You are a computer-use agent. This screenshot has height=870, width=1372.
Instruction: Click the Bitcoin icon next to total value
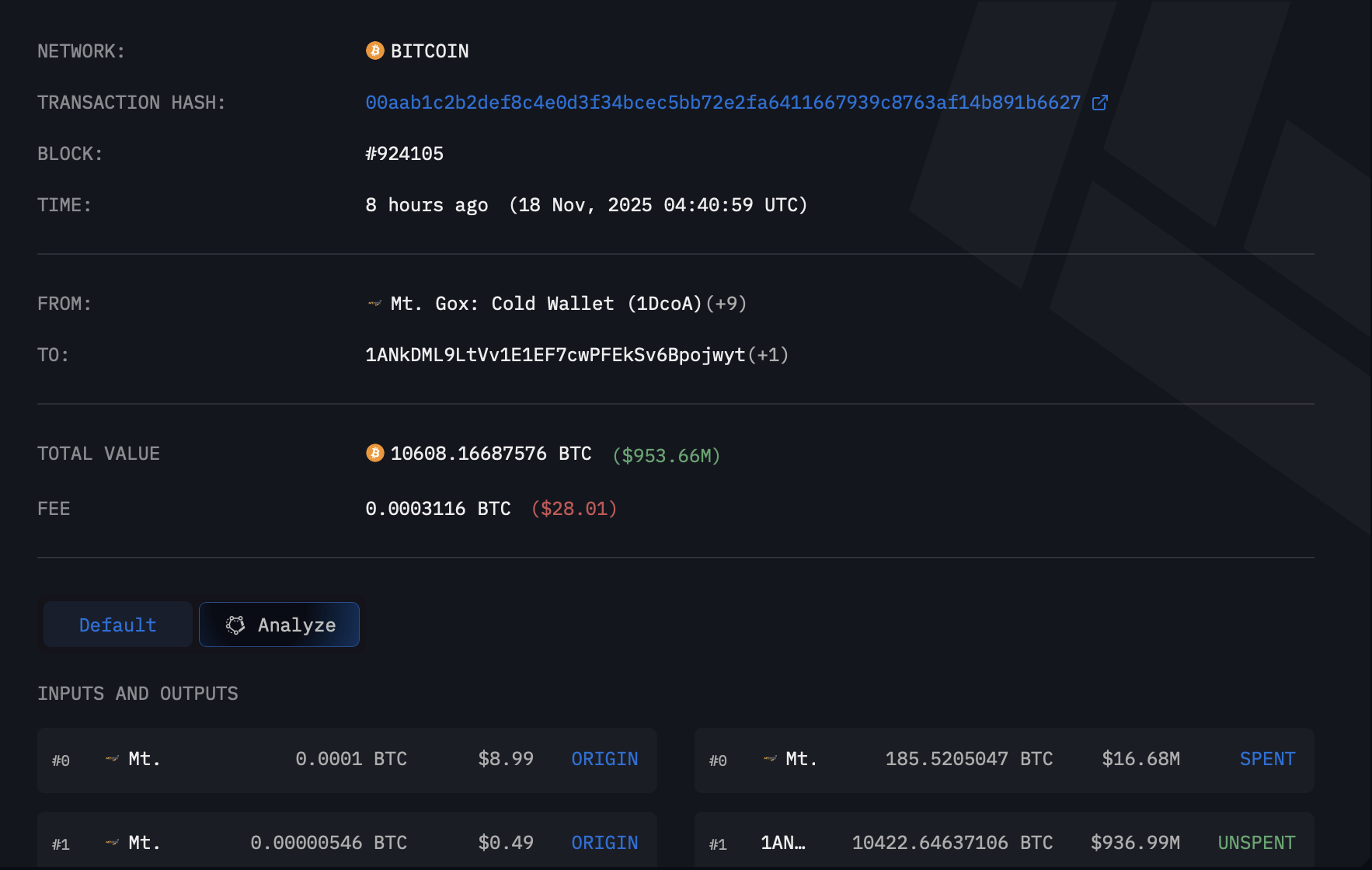click(x=374, y=454)
